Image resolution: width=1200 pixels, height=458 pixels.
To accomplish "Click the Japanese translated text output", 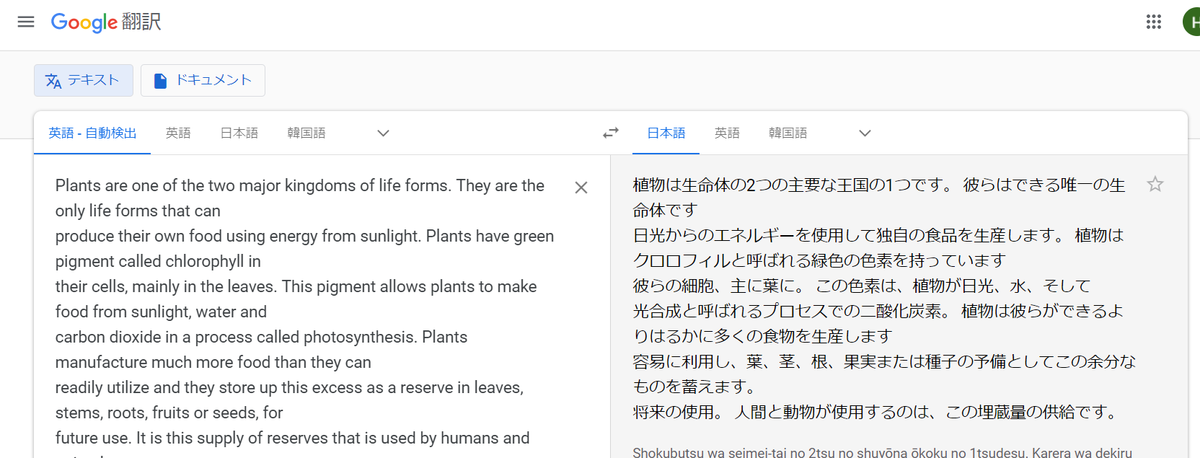I will tap(885, 298).
